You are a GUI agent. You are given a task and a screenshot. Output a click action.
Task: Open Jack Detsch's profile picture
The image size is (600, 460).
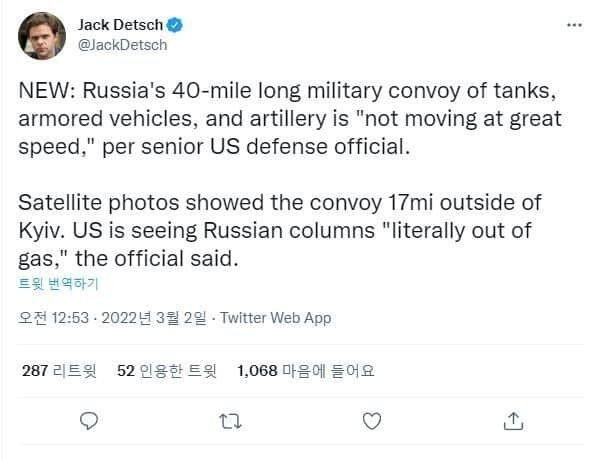41,35
